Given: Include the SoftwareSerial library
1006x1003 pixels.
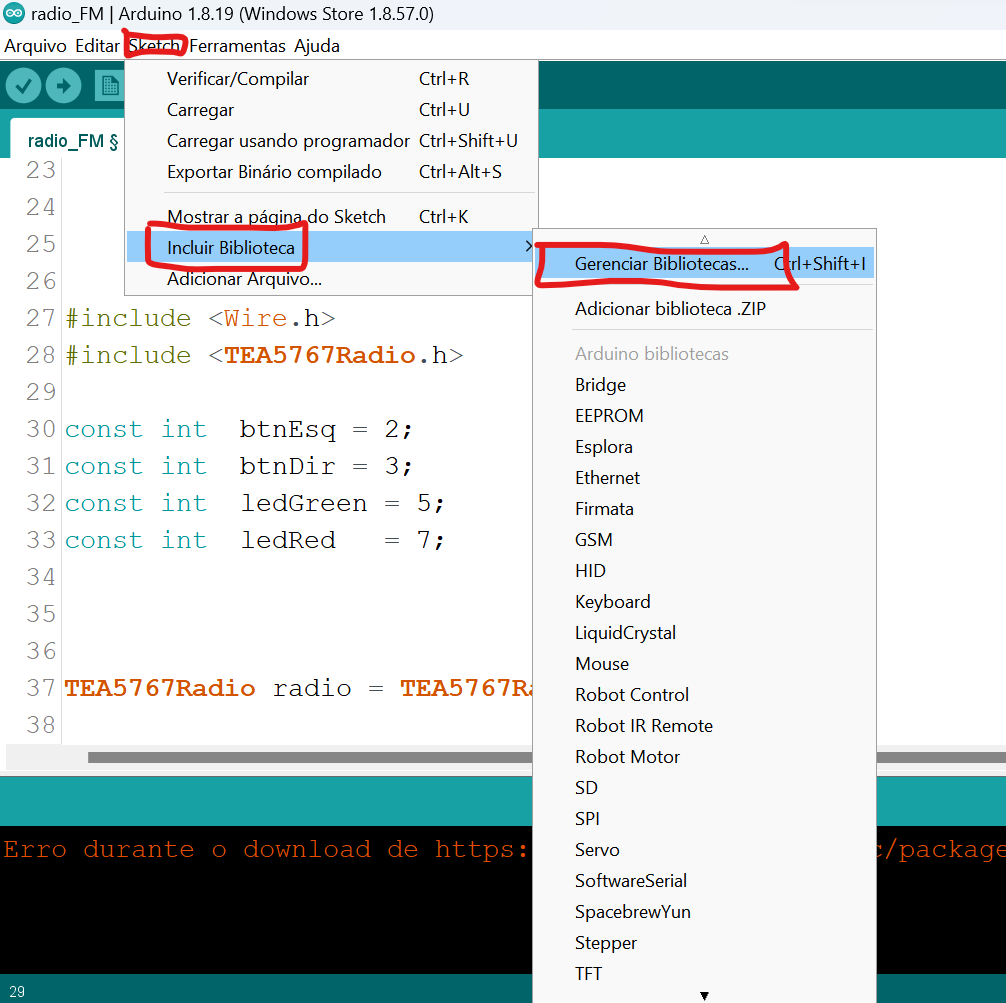Looking at the screenshot, I should 704,880.
